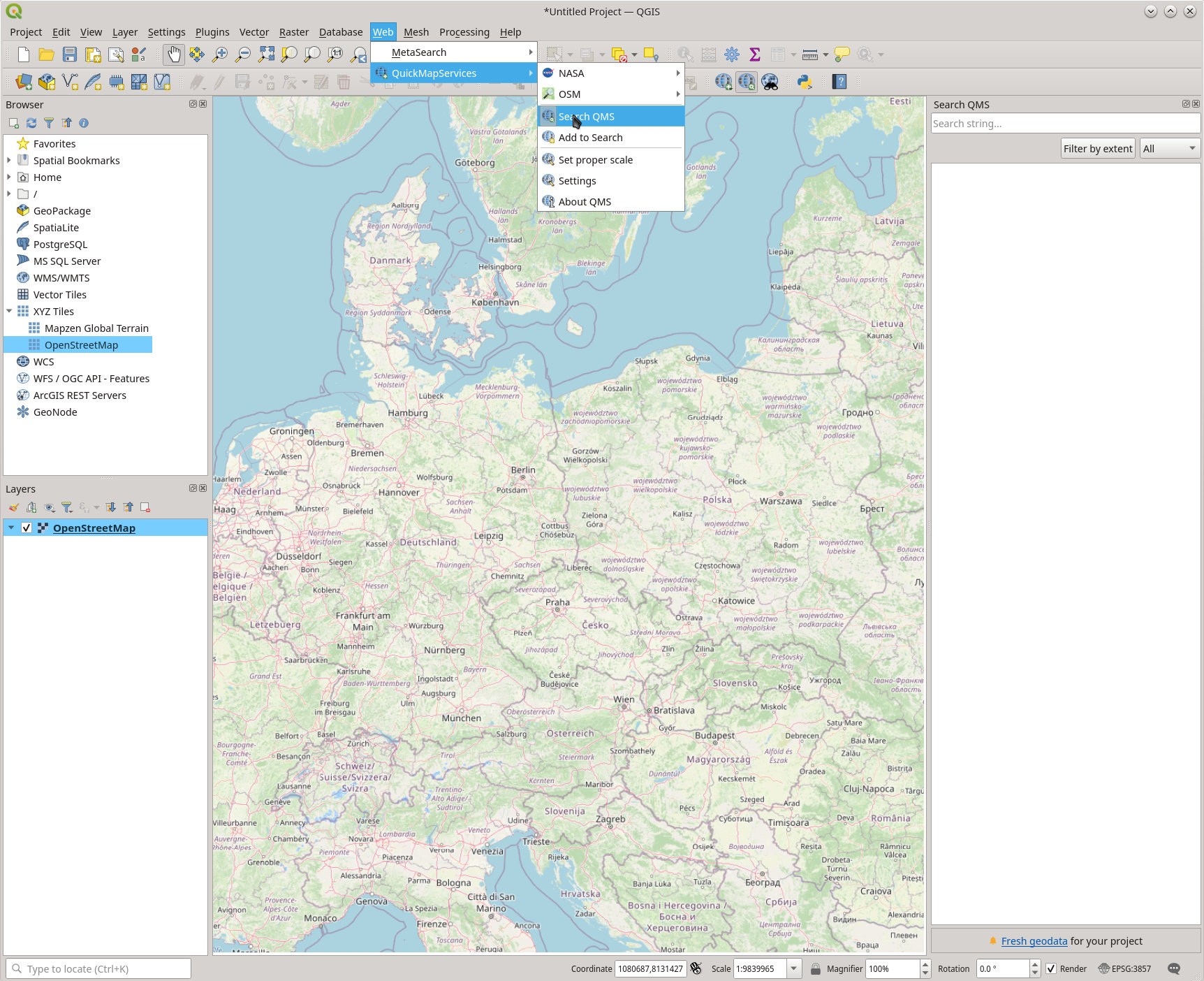Collapse the OpenStreetMap layer legend arrow

11,528
